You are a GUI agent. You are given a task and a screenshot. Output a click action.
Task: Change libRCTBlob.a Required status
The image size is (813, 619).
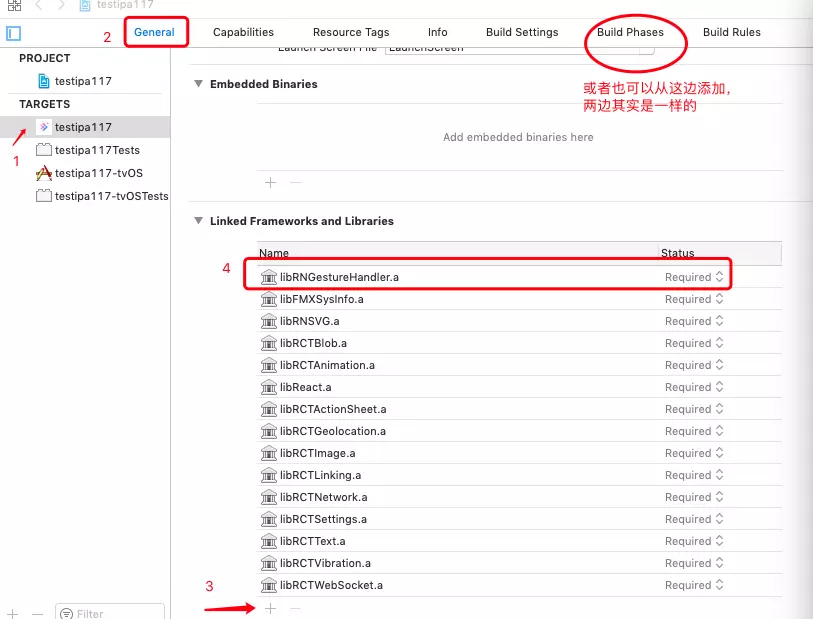(694, 343)
